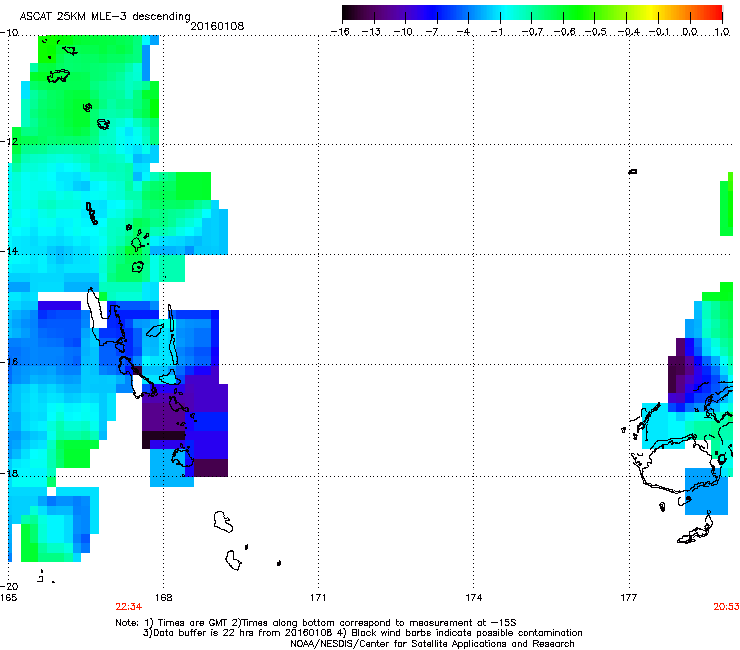Screen dimensions: 740x650
Task: Select the color scale label -0.5
Action: (x=596, y=32)
